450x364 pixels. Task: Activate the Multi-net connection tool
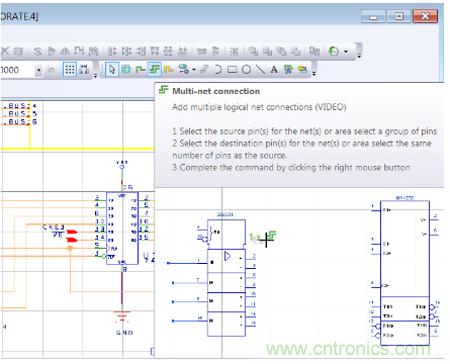tap(155, 69)
